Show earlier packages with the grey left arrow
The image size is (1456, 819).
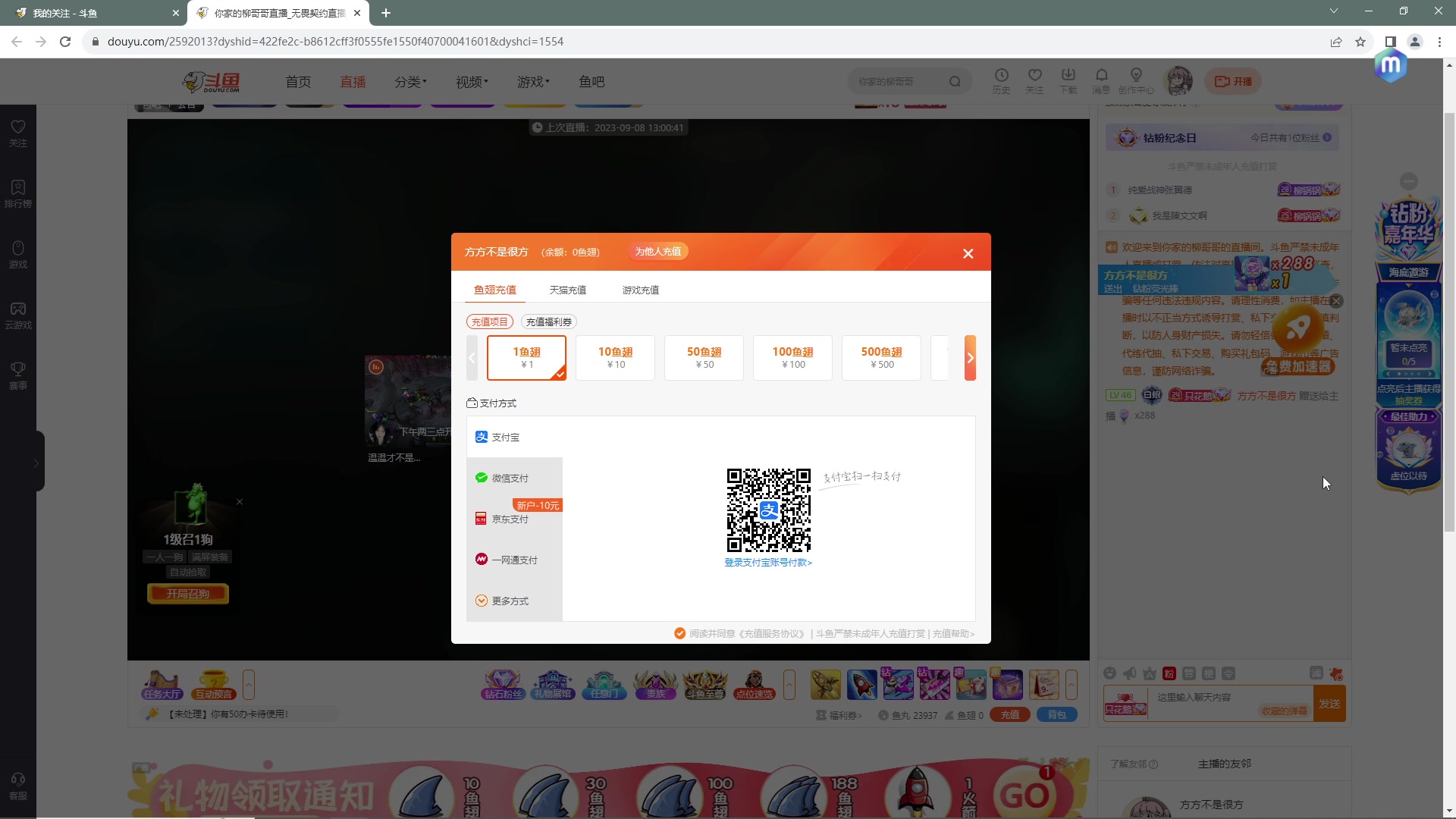tap(472, 358)
